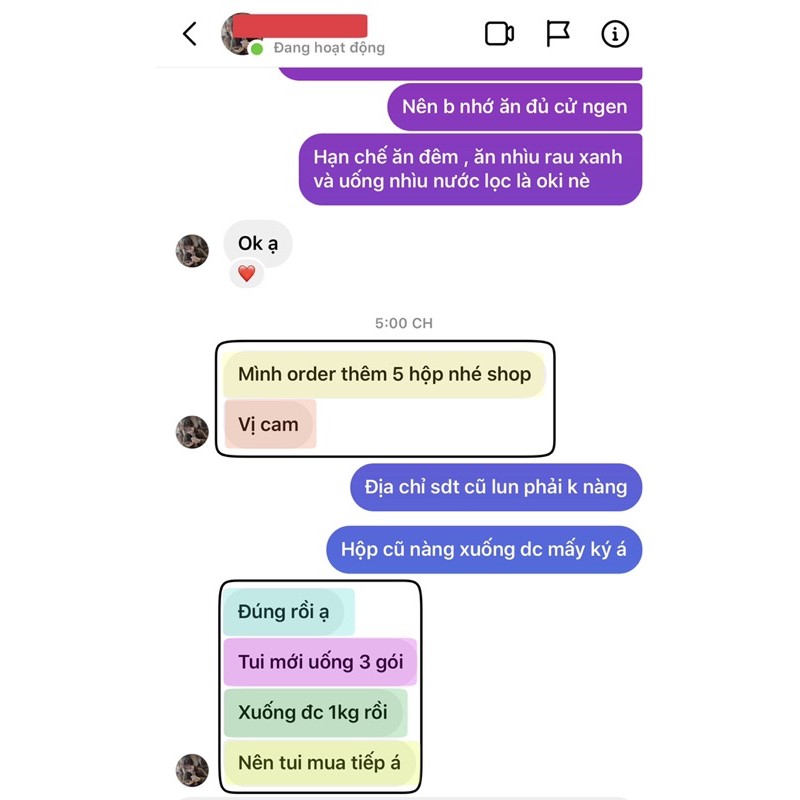This screenshot has height=800, width=800.
Task: Select message 'Hộp cũ nàng xuống dc mấy ký á'
Action: tap(484, 549)
